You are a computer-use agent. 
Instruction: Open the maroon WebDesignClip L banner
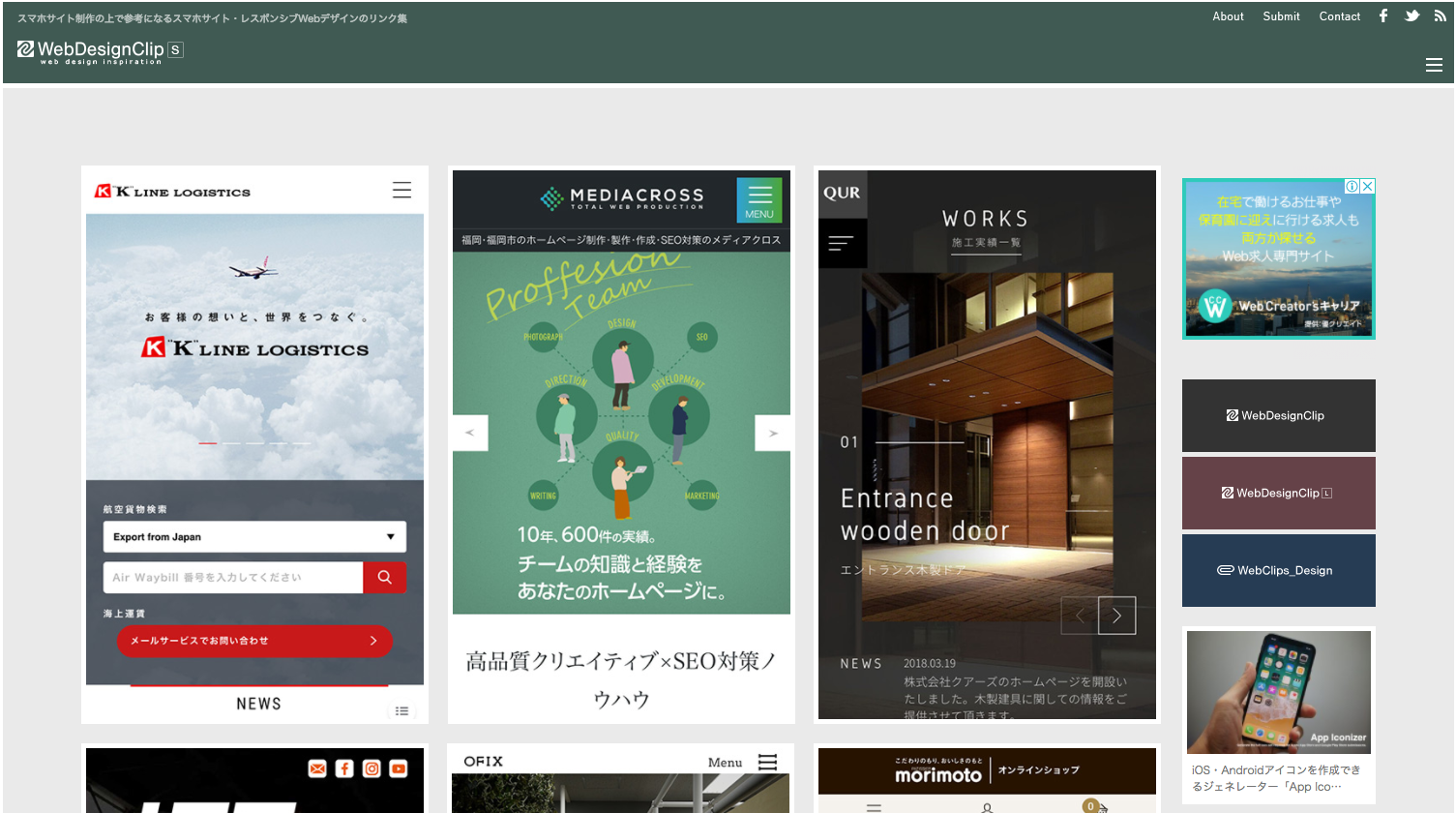1278,493
